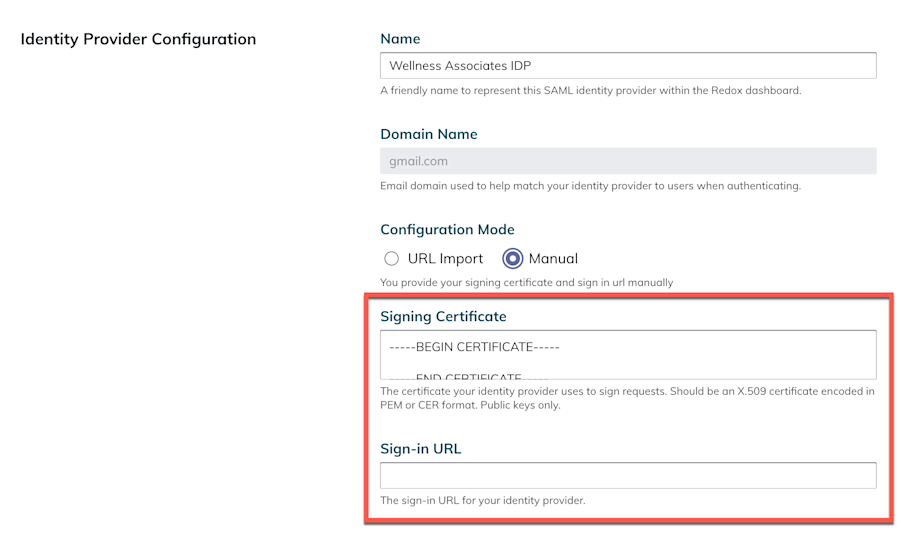Click the Name field label
Viewport: 900px width, 533px height.
pyautogui.click(x=400, y=39)
